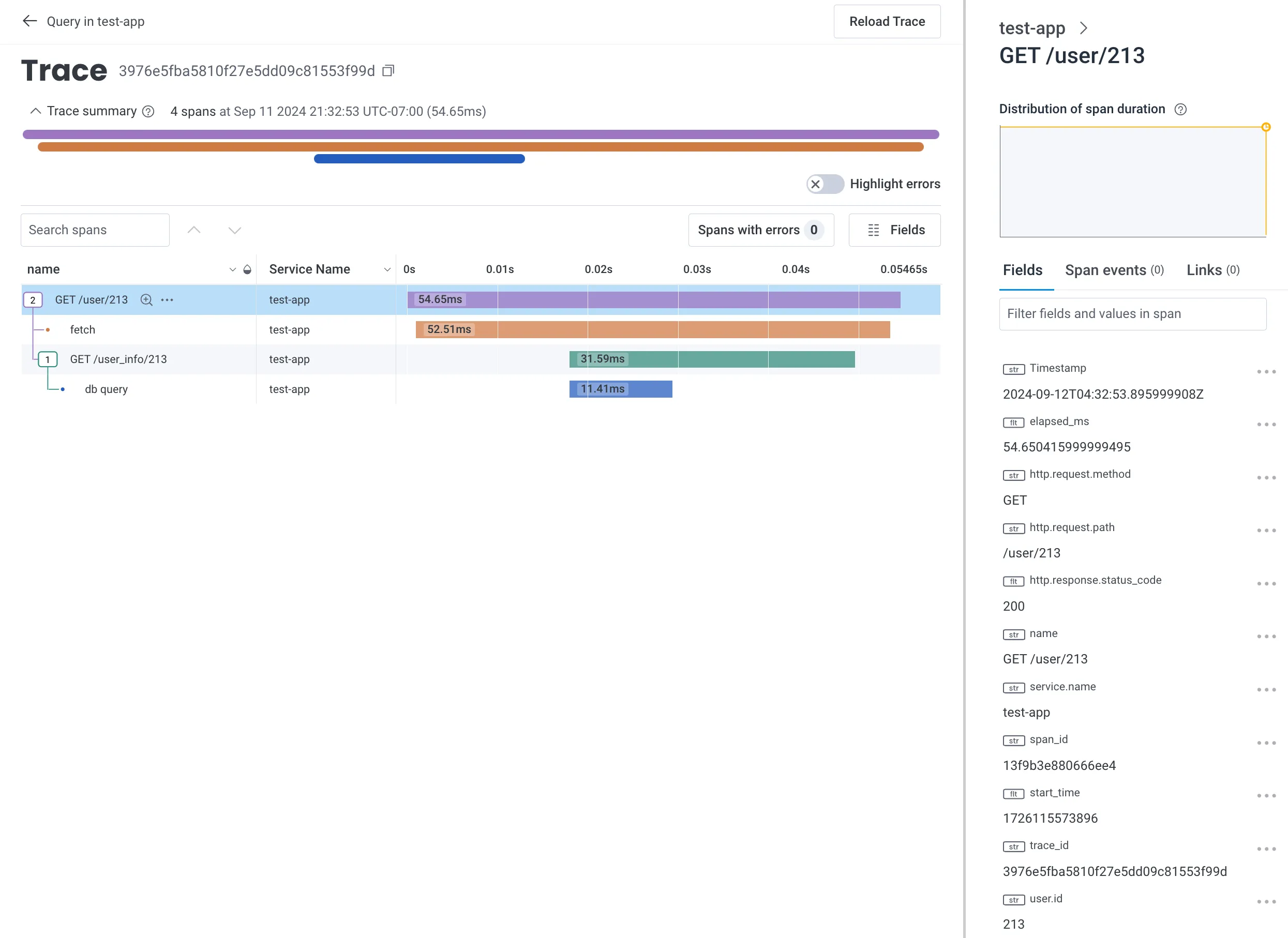This screenshot has width=1288, height=938.
Task: Go back via Query in test-app link
Action: pyautogui.click(x=95, y=22)
